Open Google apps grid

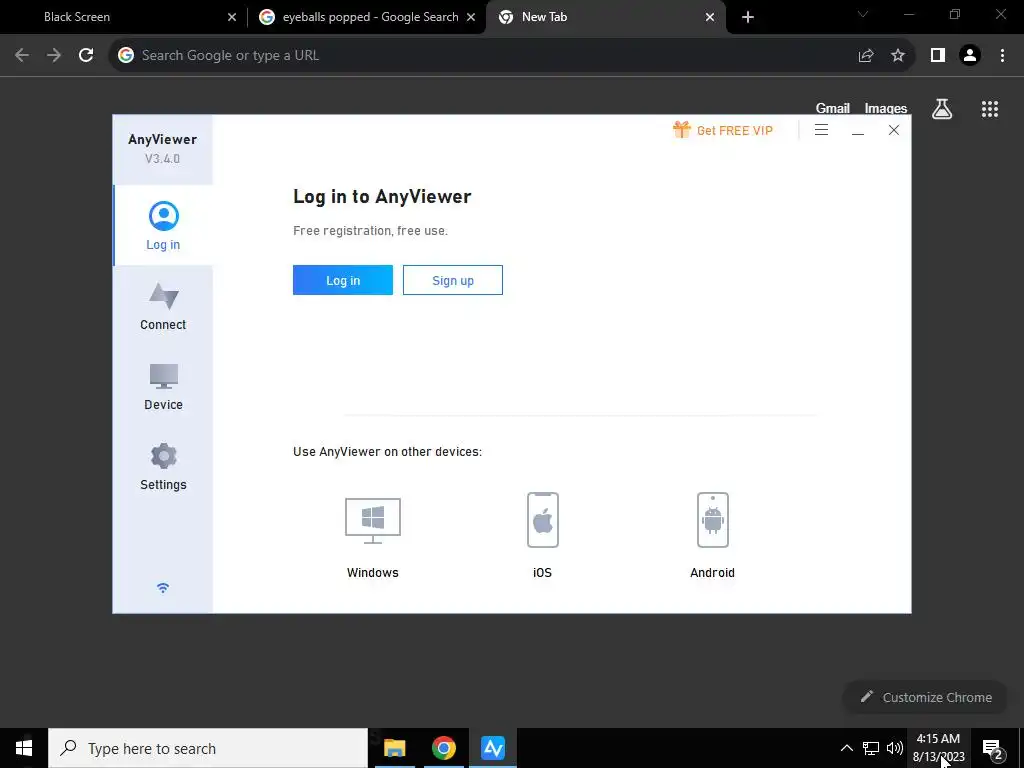point(990,109)
